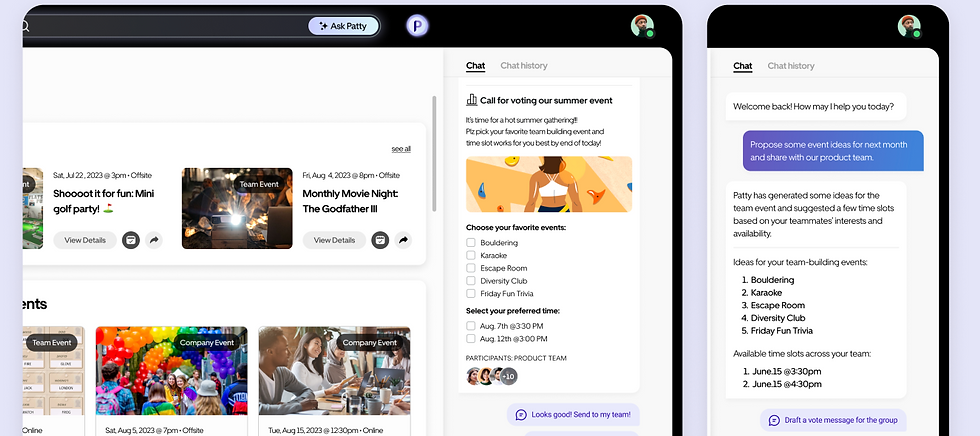980x436 pixels.
Task: View Details of Monthly Movie Night
Action: (334, 240)
